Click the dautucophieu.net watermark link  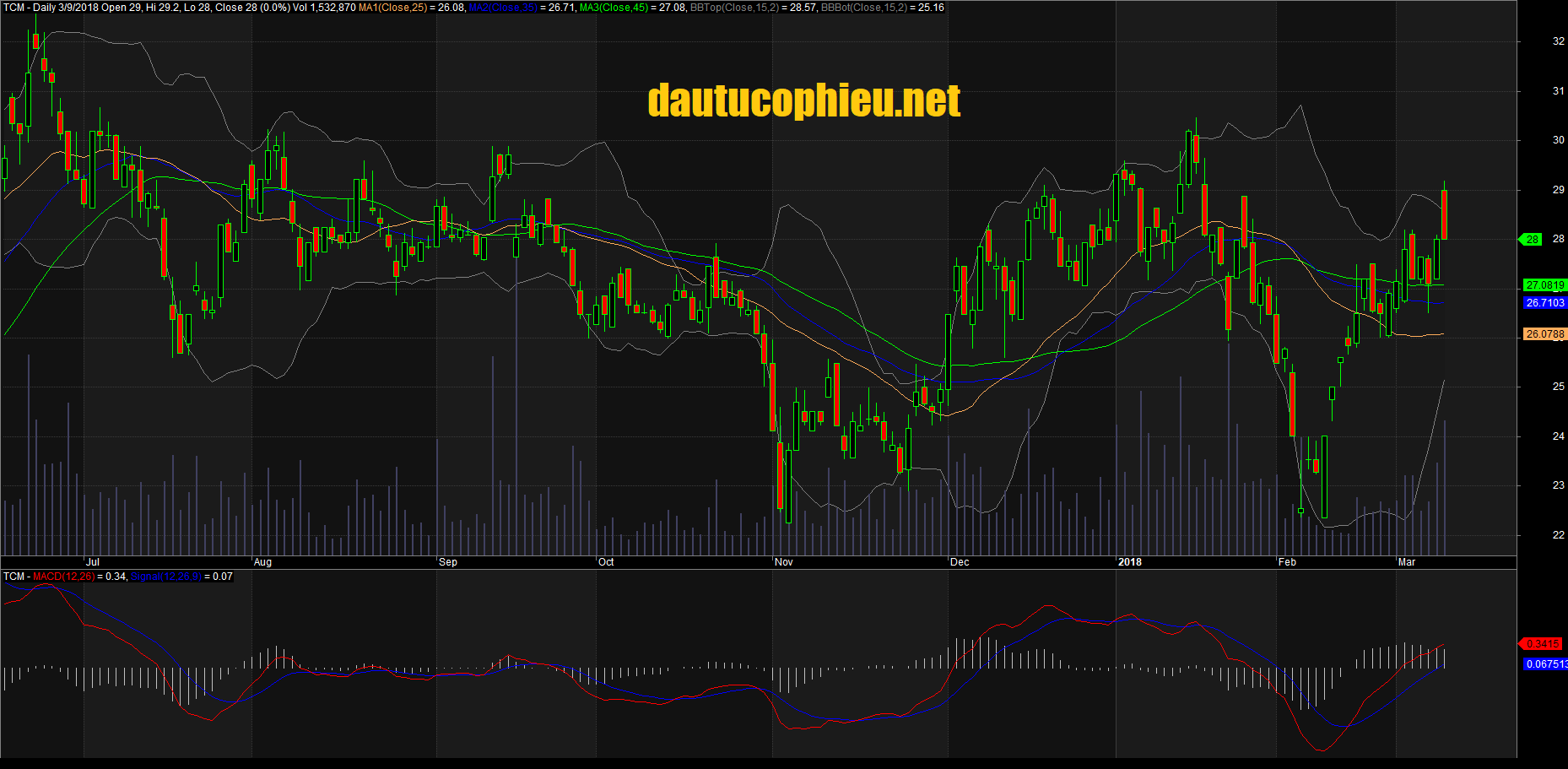803,100
